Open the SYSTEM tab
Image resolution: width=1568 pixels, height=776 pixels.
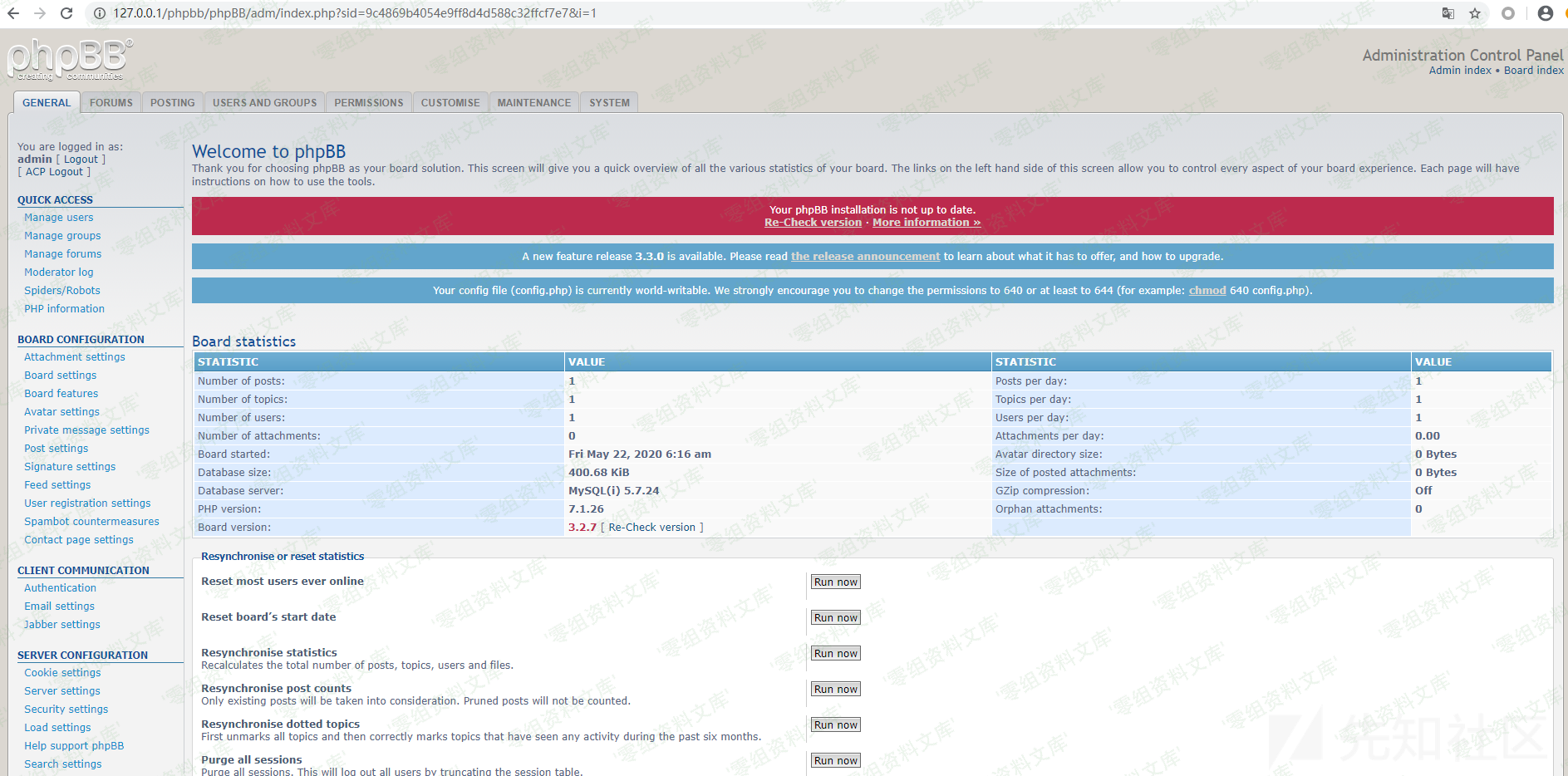click(x=609, y=103)
